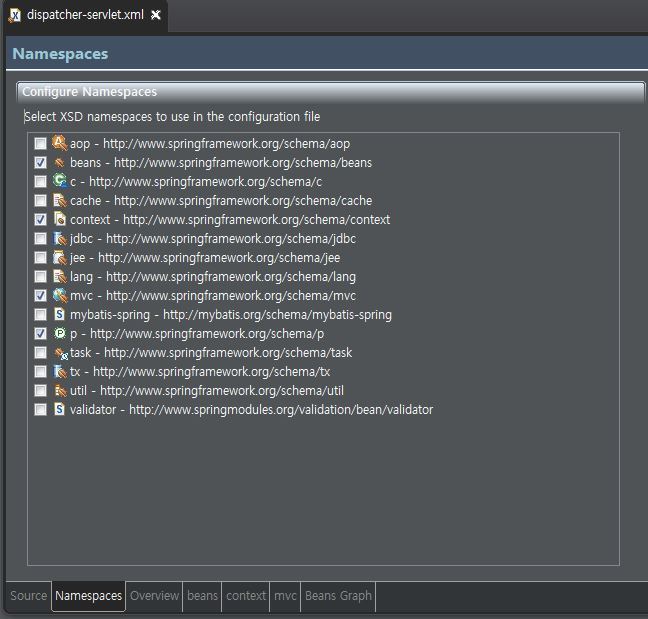Click the p namespace icon
This screenshot has height=619, width=648.
[60, 333]
